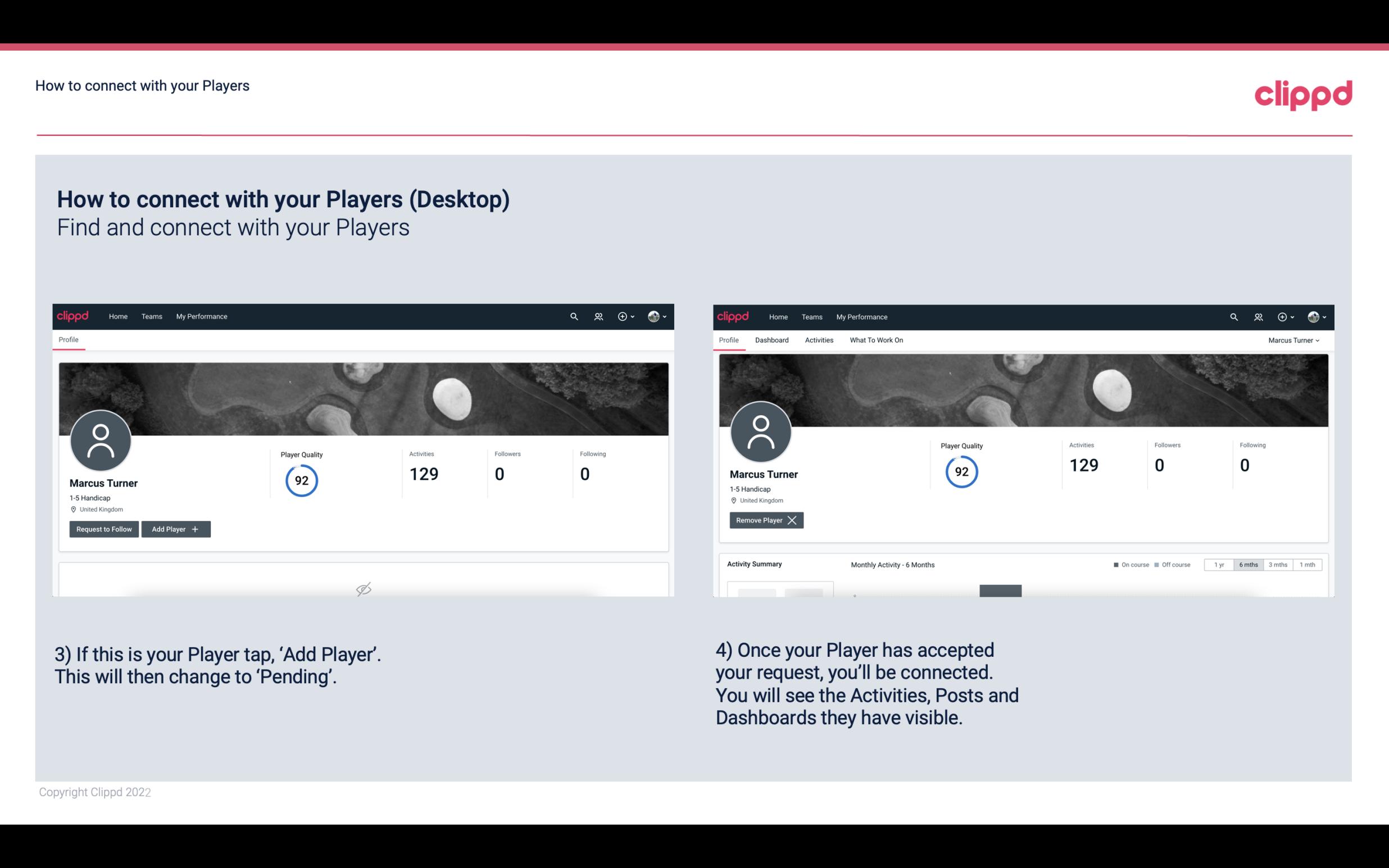This screenshot has width=1389, height=868.
Task: Click the Clippd logo in right panel navbar
Action: [734, 316]
